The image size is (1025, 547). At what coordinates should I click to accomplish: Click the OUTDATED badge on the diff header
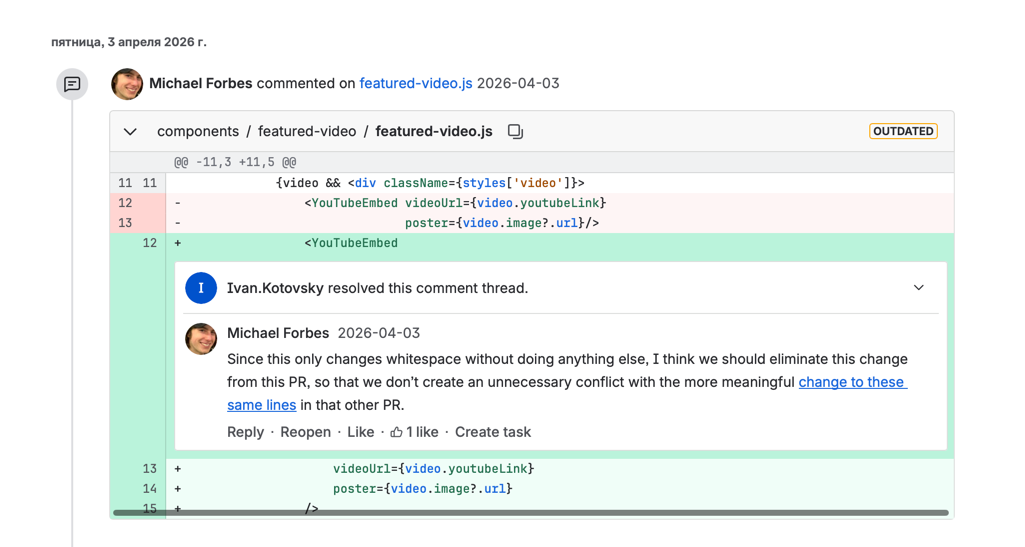(903, 131)
